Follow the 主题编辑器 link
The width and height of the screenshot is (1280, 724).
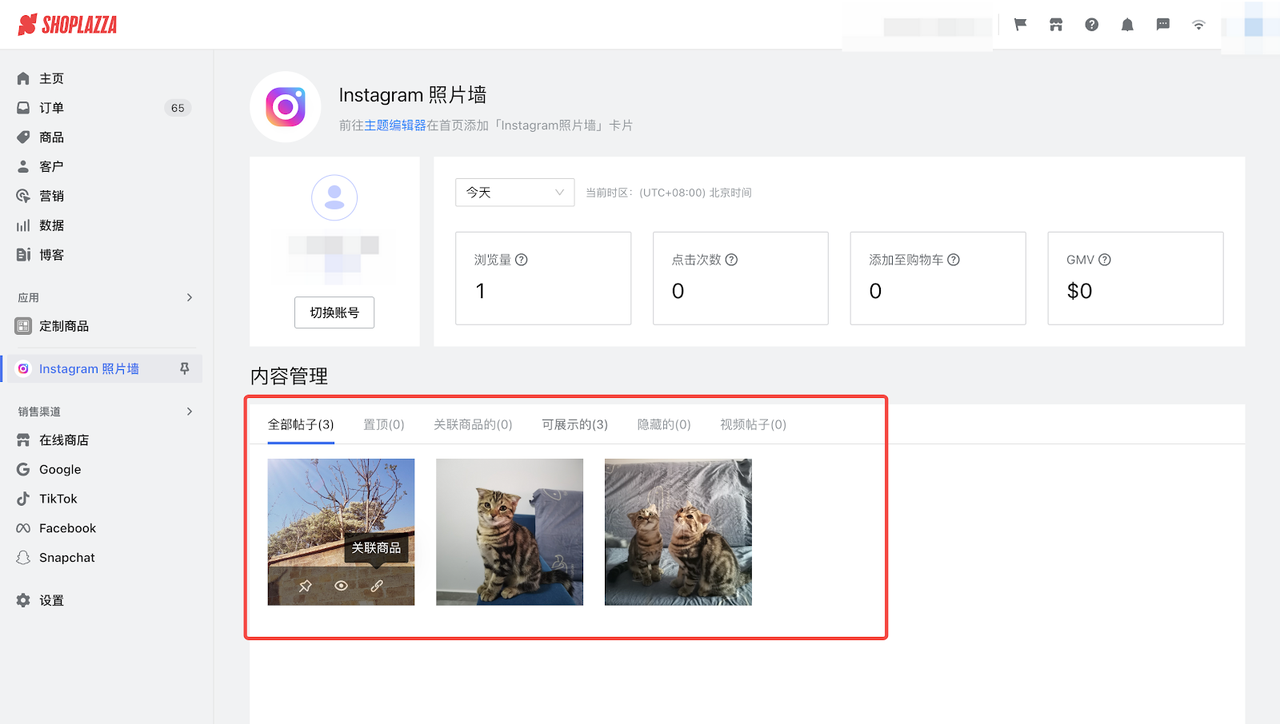(395, 126)
